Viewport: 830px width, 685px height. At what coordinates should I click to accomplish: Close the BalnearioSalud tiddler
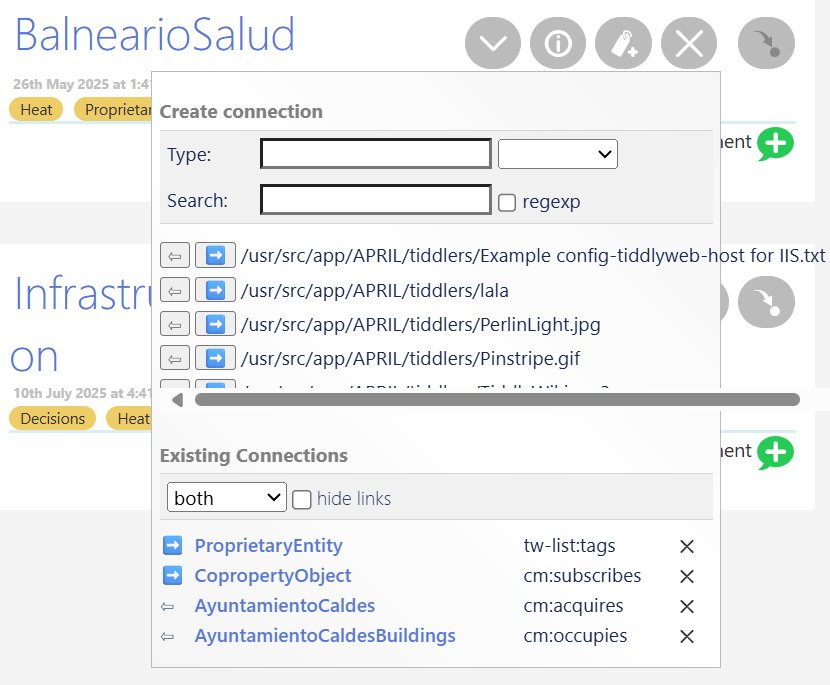[689, 43]
